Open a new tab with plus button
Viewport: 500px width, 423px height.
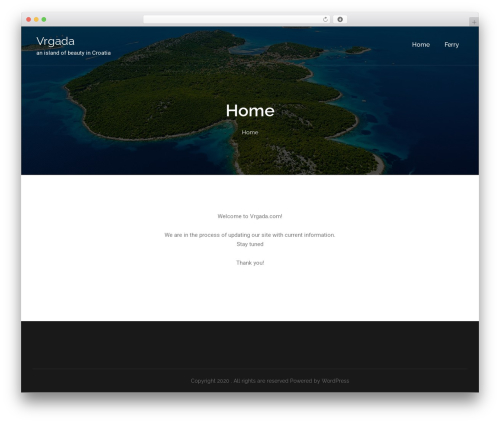474,22
